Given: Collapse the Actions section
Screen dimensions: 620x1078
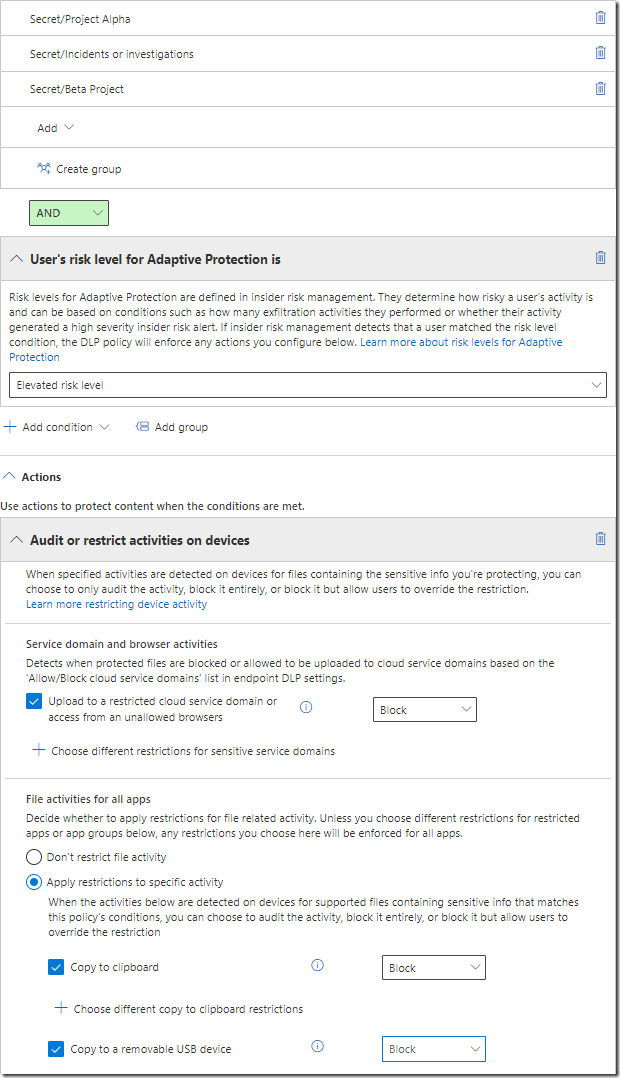Looking at the screenshot, I should (9, 477).
